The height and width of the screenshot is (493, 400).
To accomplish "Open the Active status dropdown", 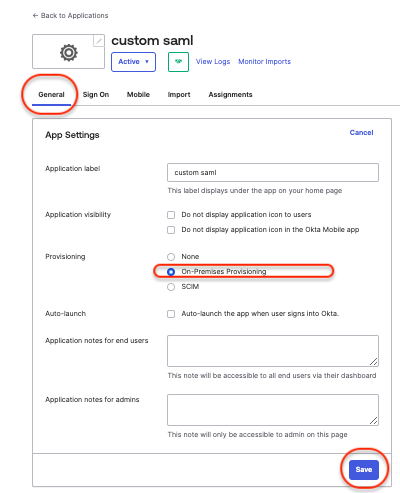I will pos(133,62).
